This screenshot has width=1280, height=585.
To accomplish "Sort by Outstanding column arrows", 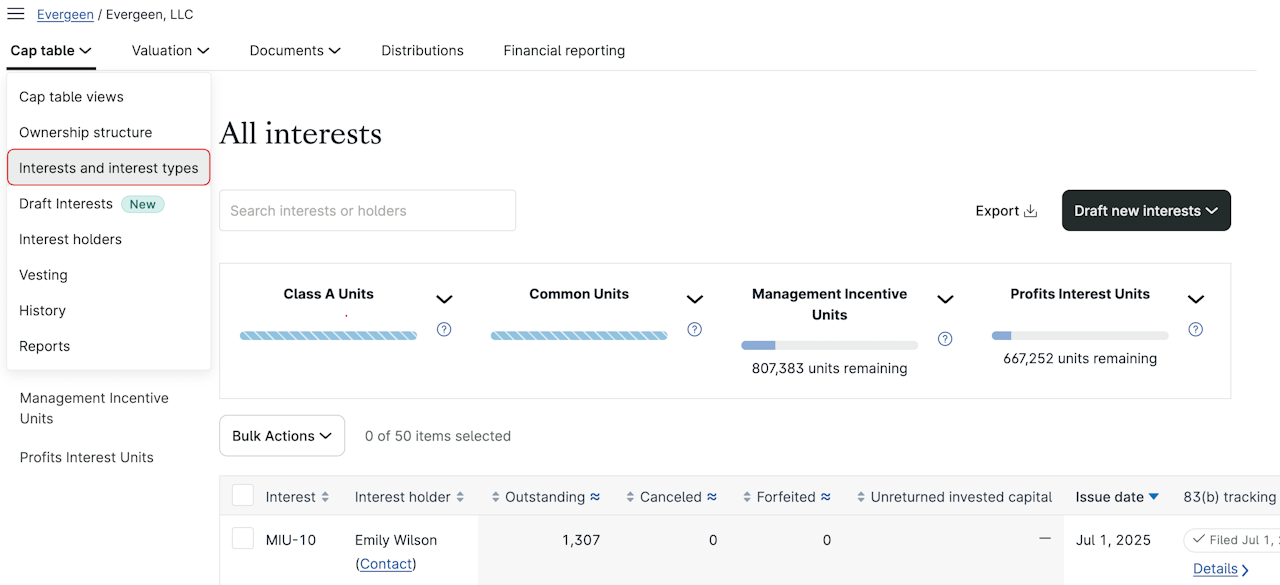I will [x=496, y=497].
